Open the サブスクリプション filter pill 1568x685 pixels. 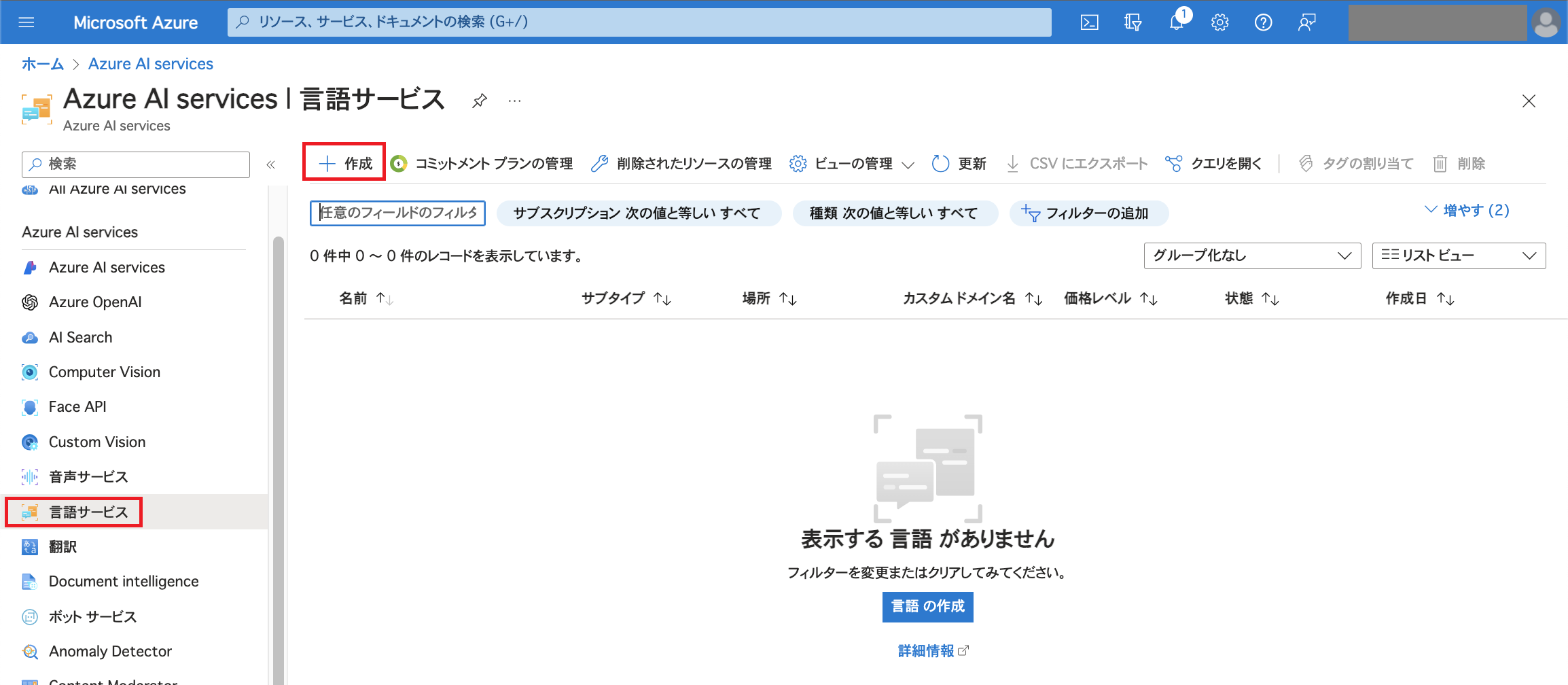click(638, 213)
